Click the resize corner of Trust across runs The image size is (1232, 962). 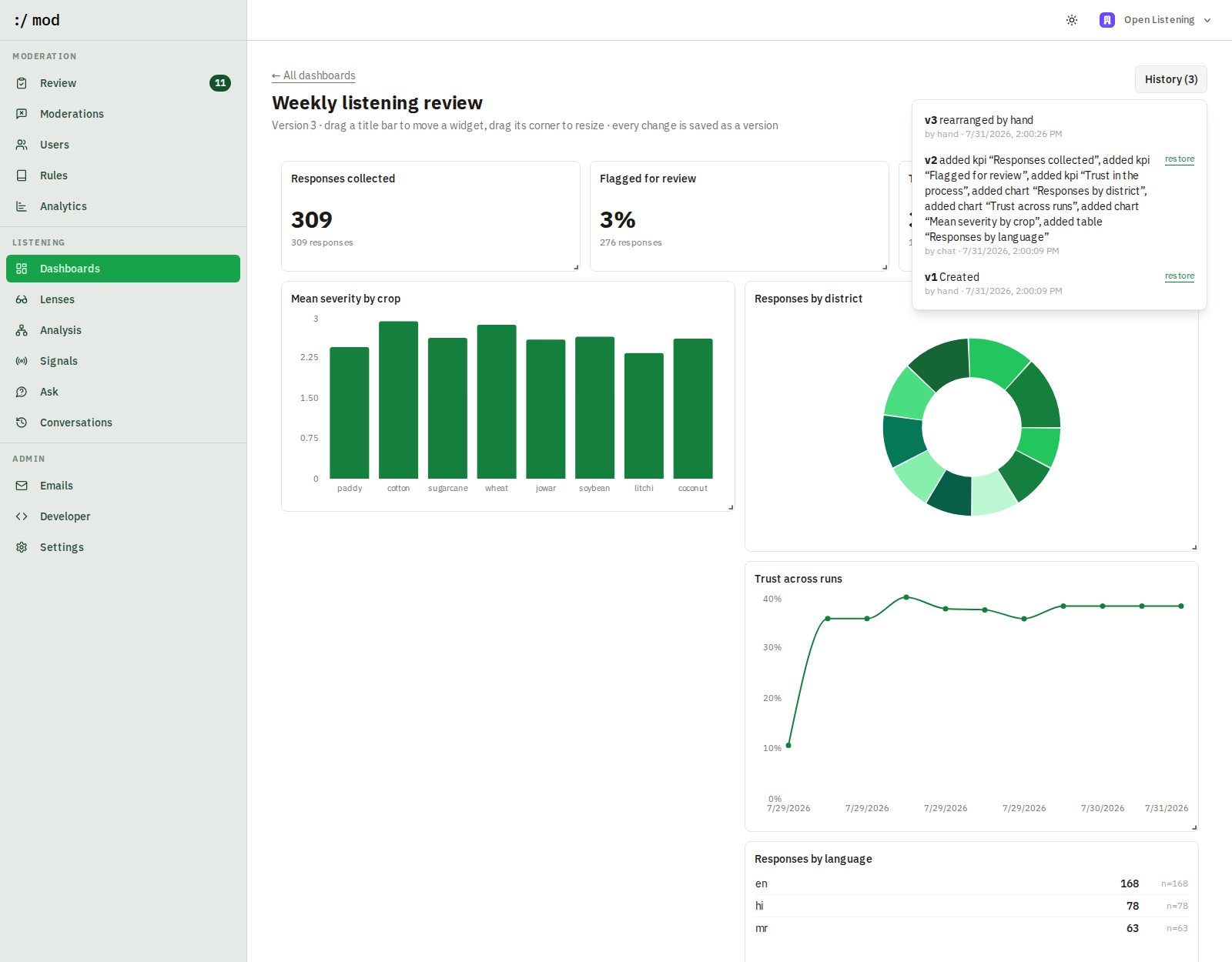1194,827
